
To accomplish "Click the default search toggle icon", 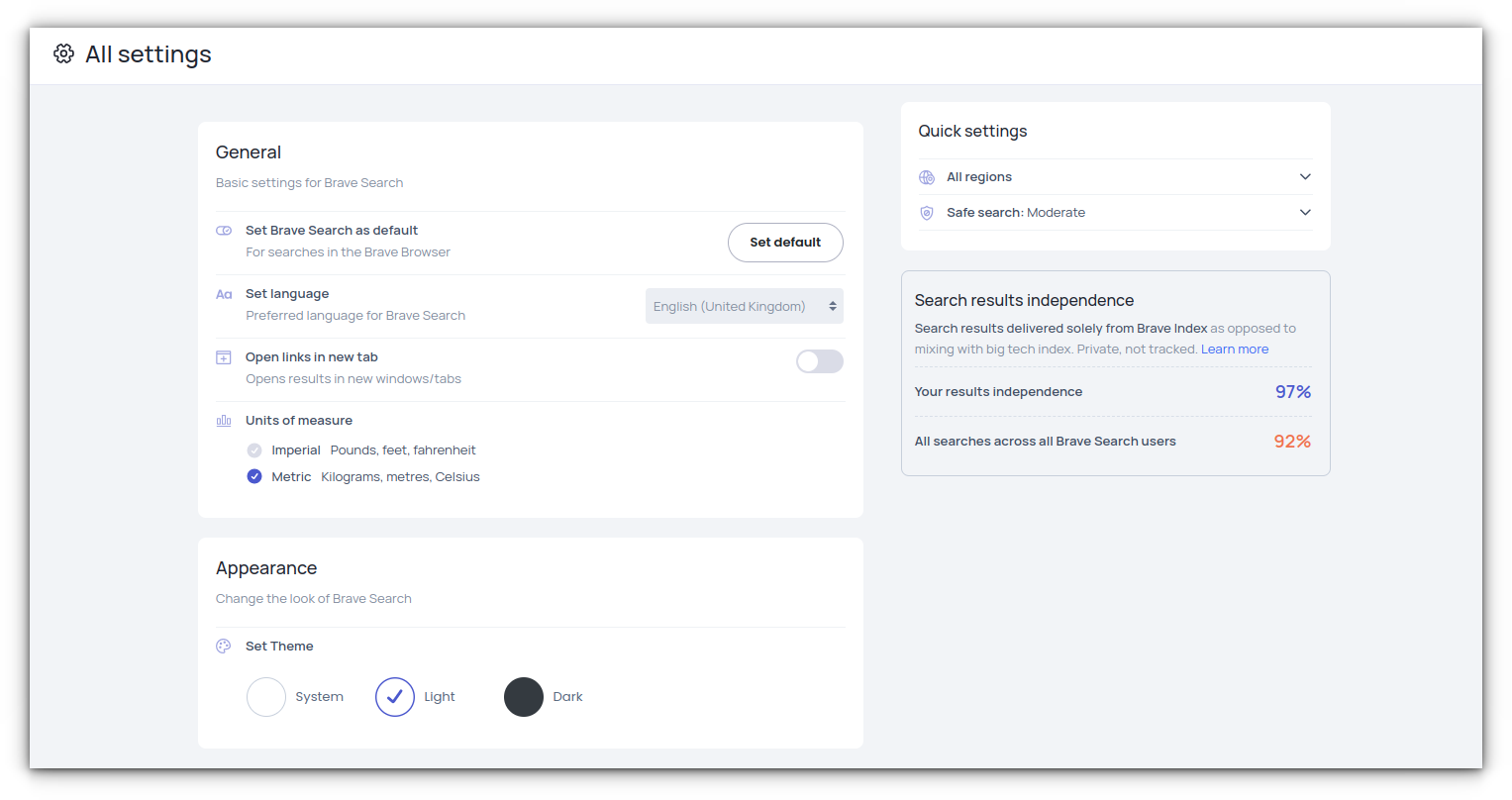I will (x=224, y=231).
